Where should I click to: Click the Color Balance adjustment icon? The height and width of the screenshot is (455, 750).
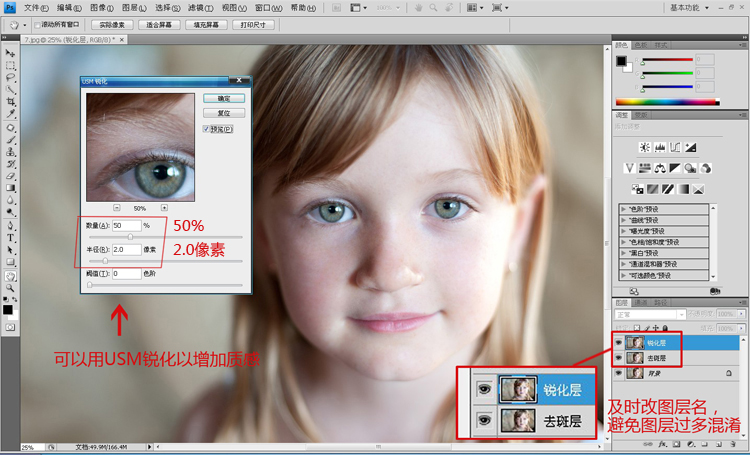[660, 168]
